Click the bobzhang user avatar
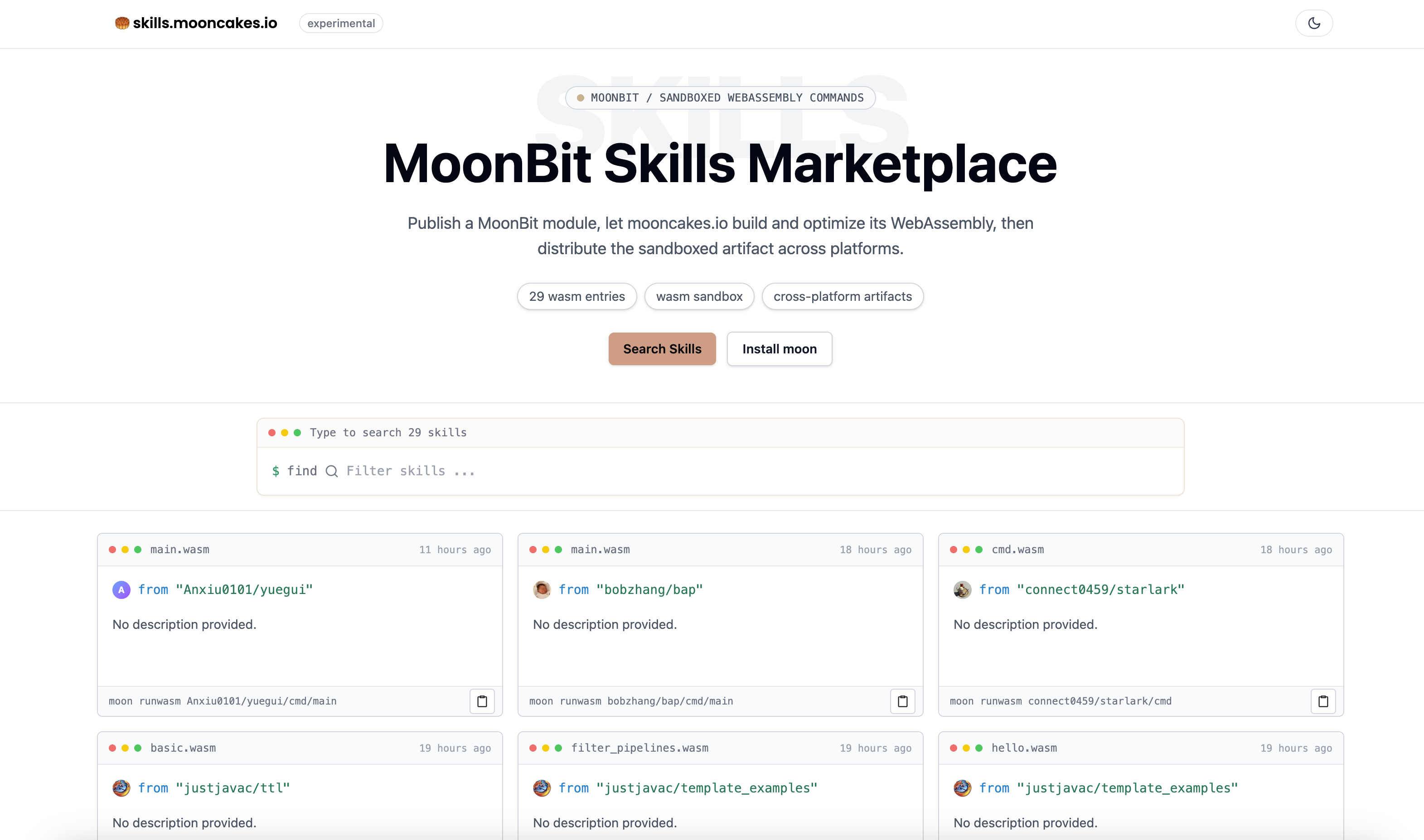The width and height of the screenshot is (1424, 840). coord(542,590)
